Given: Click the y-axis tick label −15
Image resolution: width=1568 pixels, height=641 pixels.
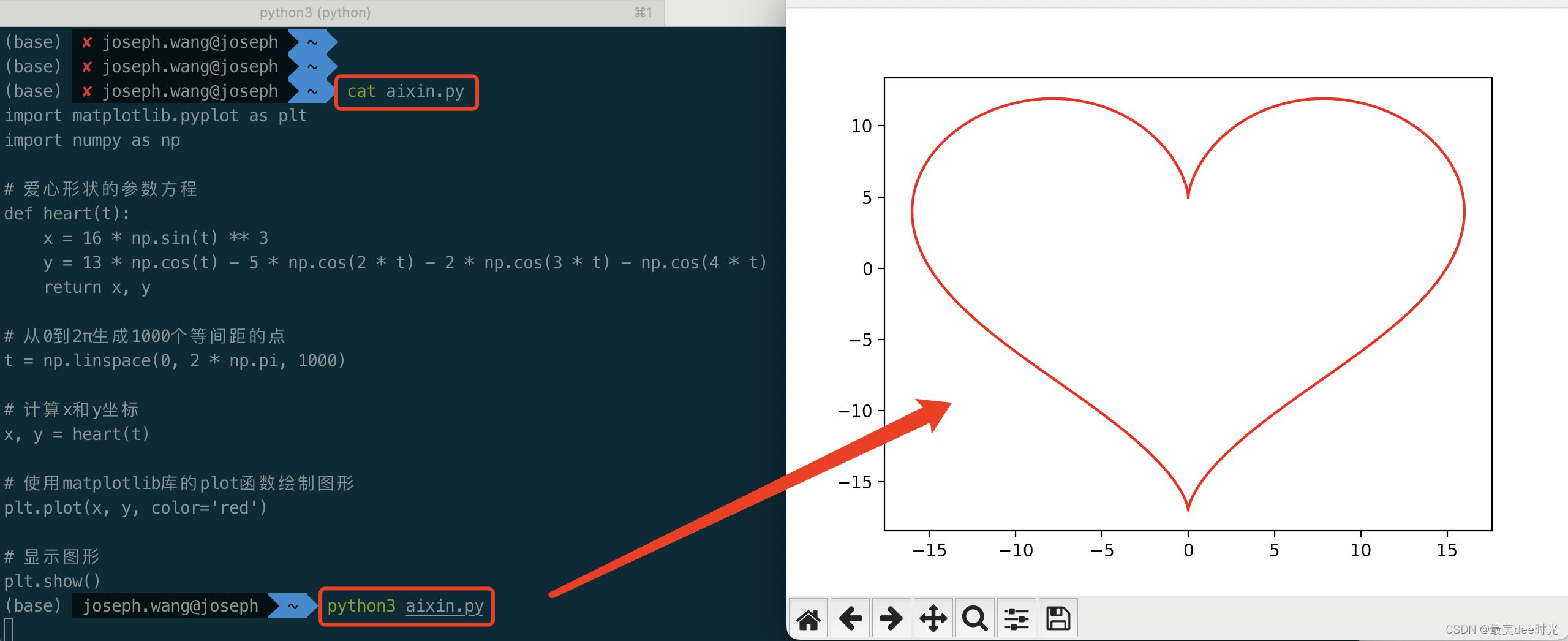Looking at the screenshot, I should click(854, 482).
